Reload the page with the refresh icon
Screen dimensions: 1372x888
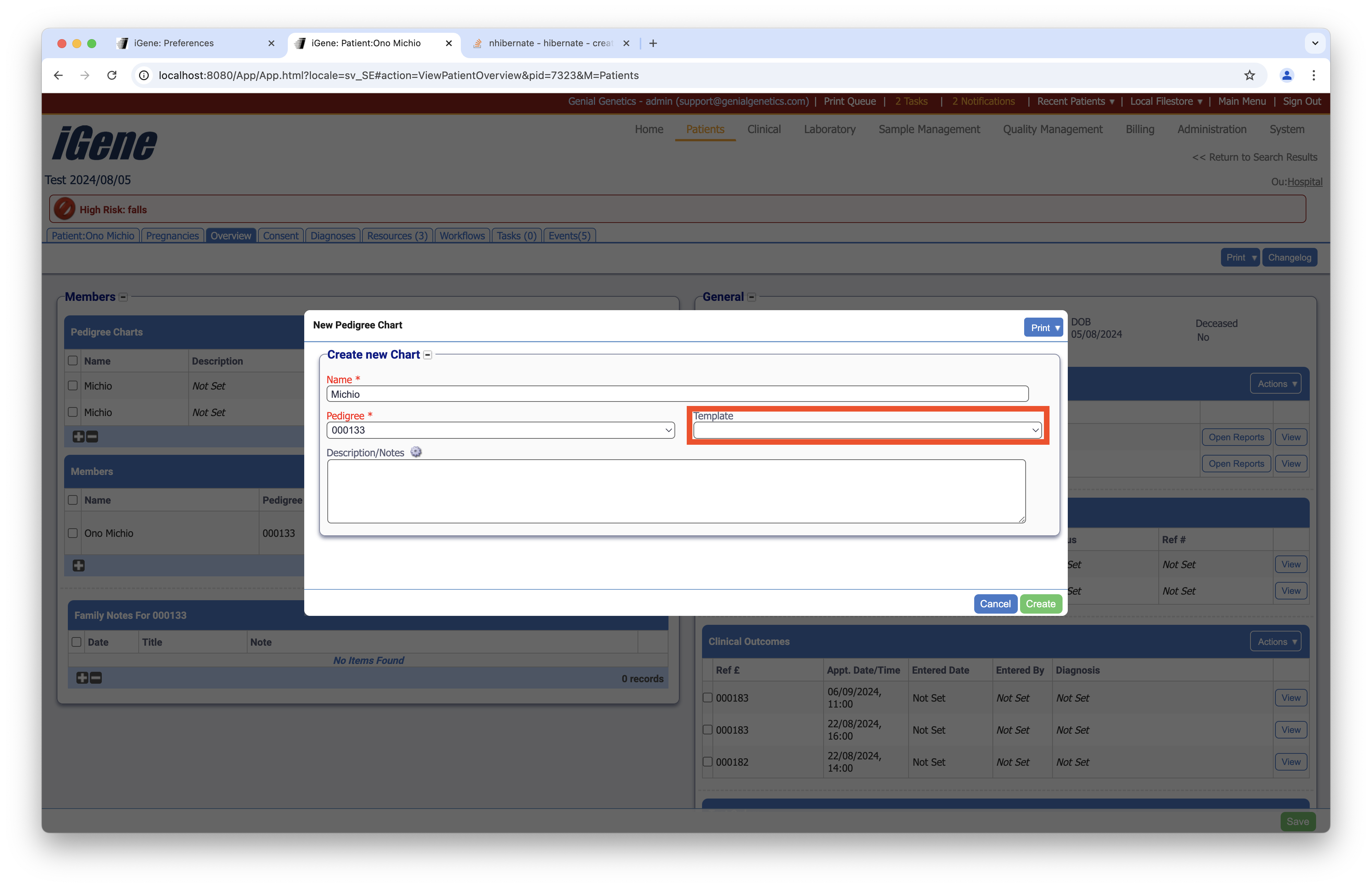click(x=112, y=75)
